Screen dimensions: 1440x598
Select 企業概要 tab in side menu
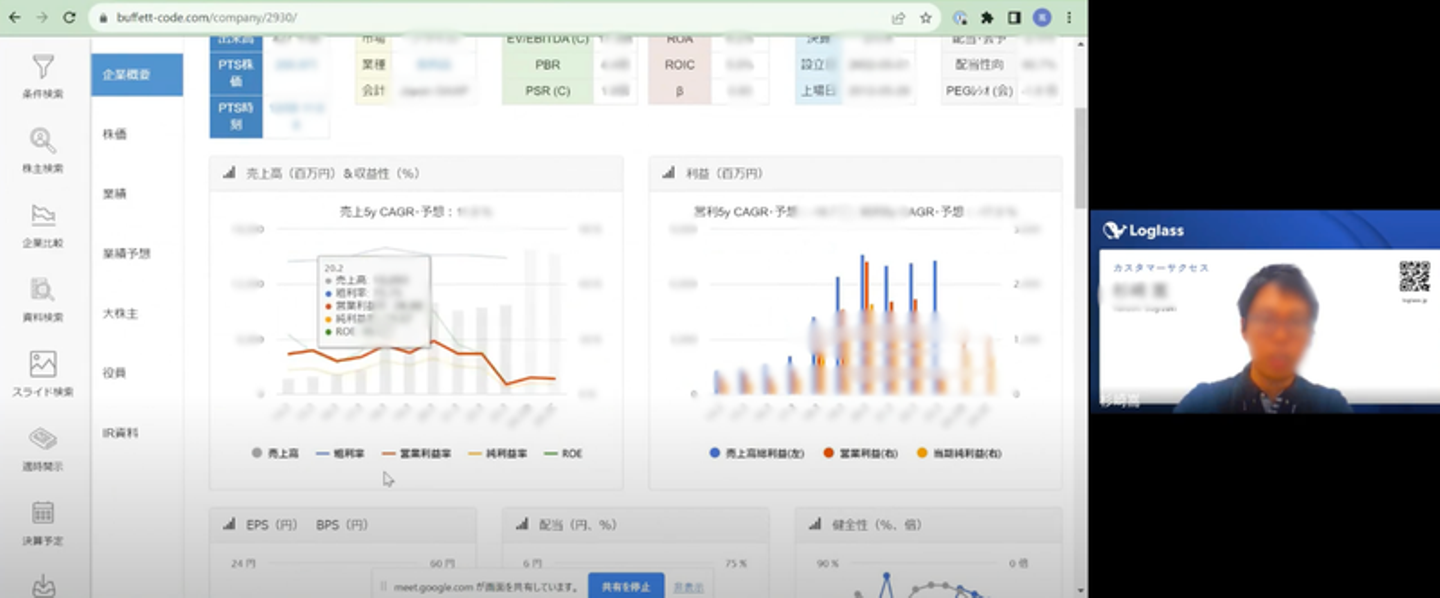[137, 75]
